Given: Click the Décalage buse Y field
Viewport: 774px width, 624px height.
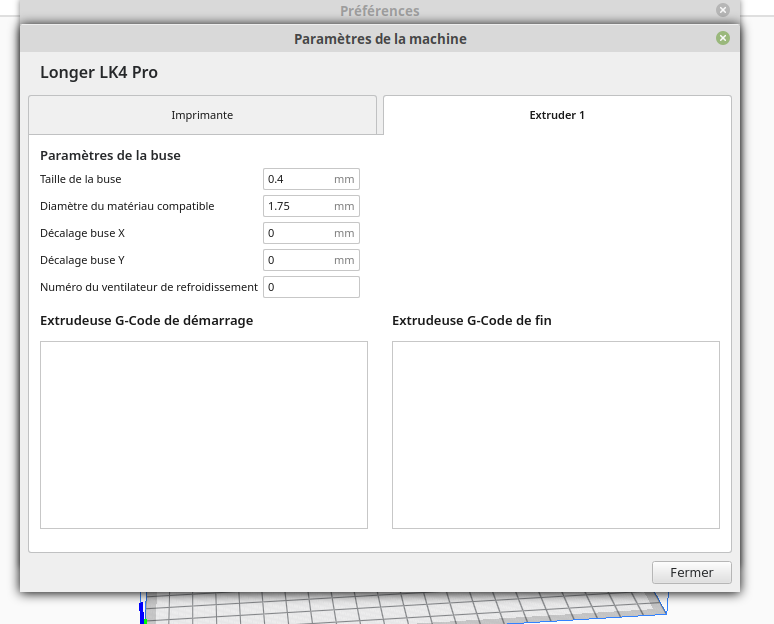Looking at the screenshot, I should click(x=311, y=260).
